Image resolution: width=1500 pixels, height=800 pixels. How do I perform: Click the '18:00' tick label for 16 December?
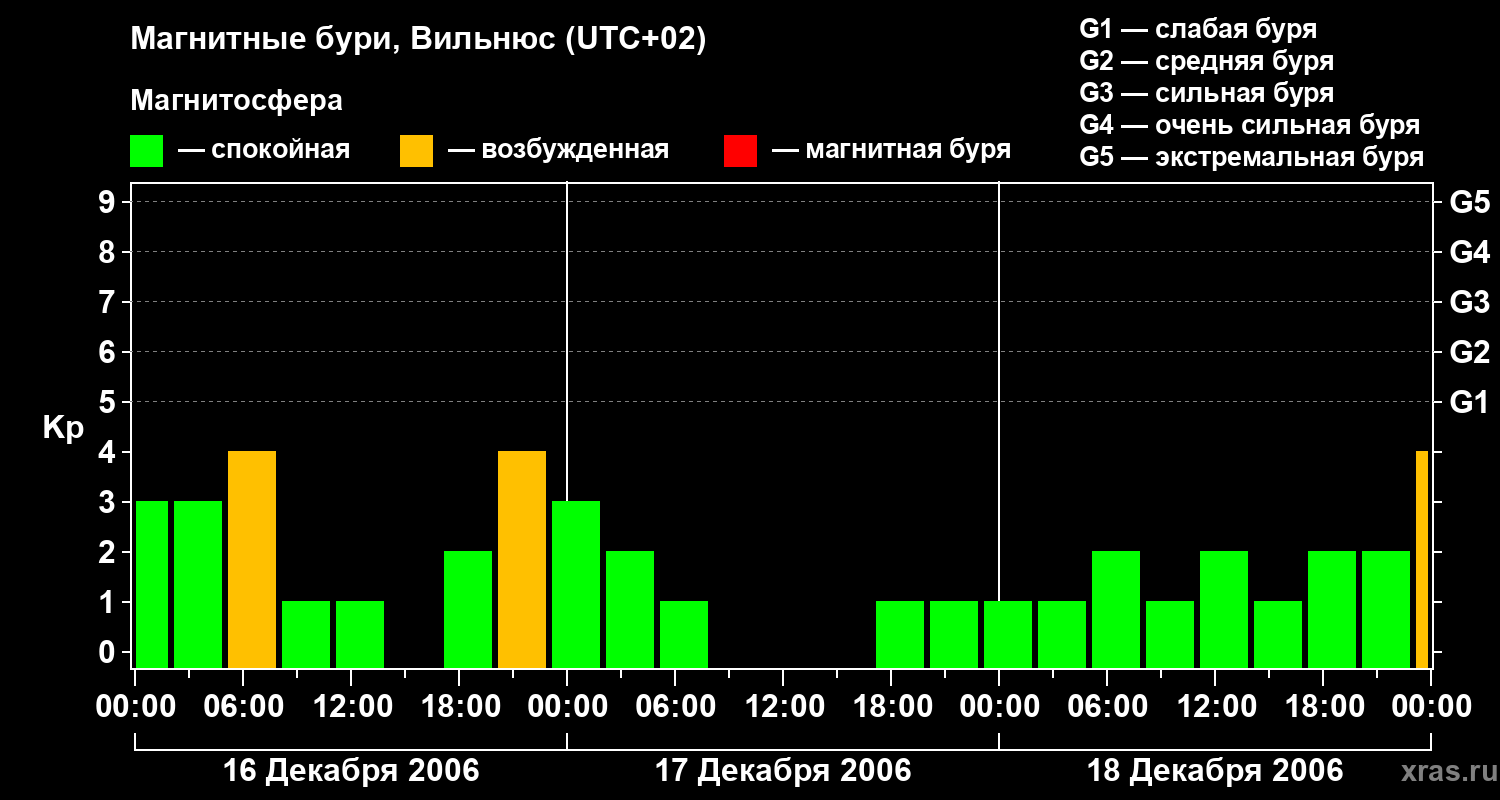[459, 707]
